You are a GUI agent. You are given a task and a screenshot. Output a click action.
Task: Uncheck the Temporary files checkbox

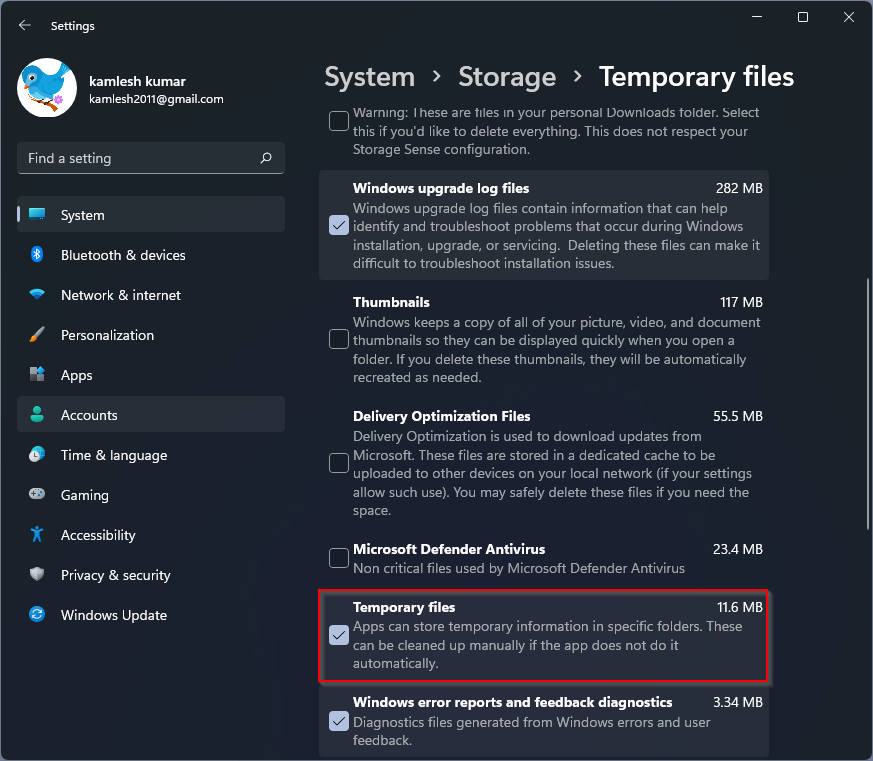point(339,635)
